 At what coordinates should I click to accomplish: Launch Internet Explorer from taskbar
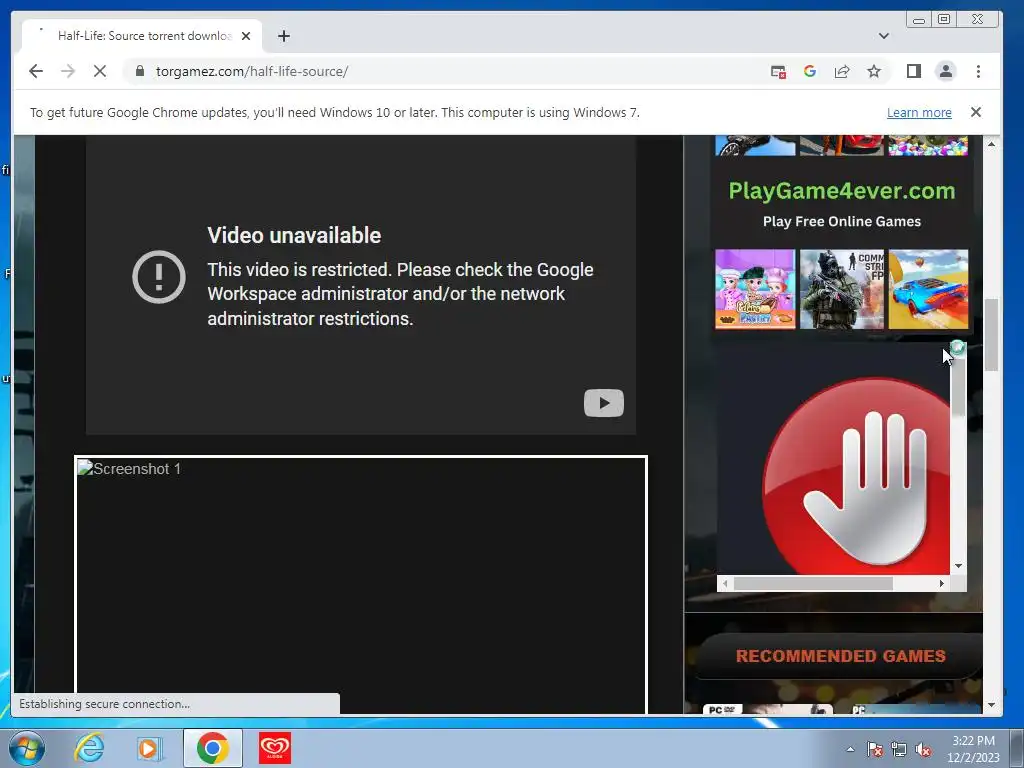coord(89,748)
